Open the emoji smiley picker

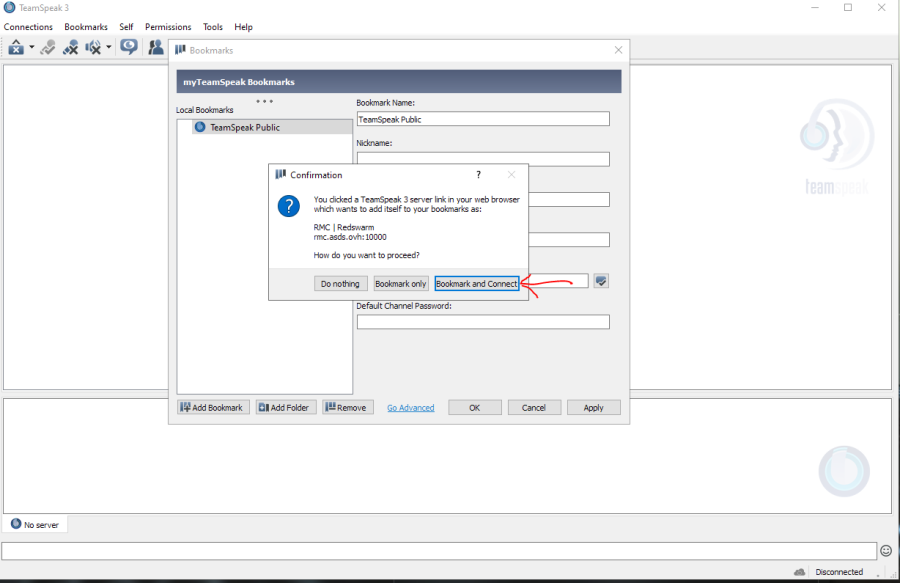886,551
